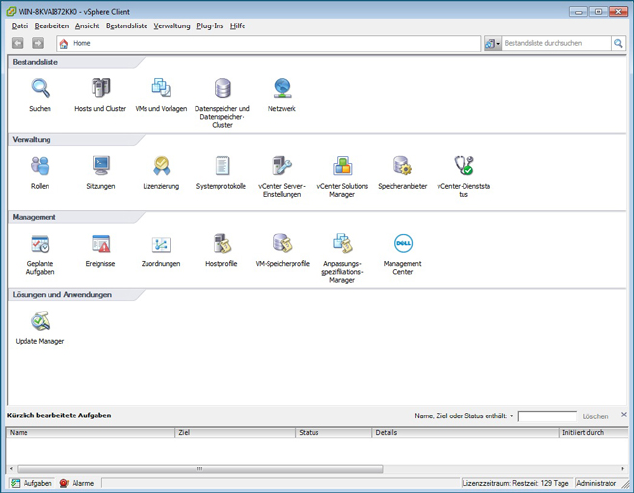
Task: Click the Home address bar
Action: coord(268,43)
